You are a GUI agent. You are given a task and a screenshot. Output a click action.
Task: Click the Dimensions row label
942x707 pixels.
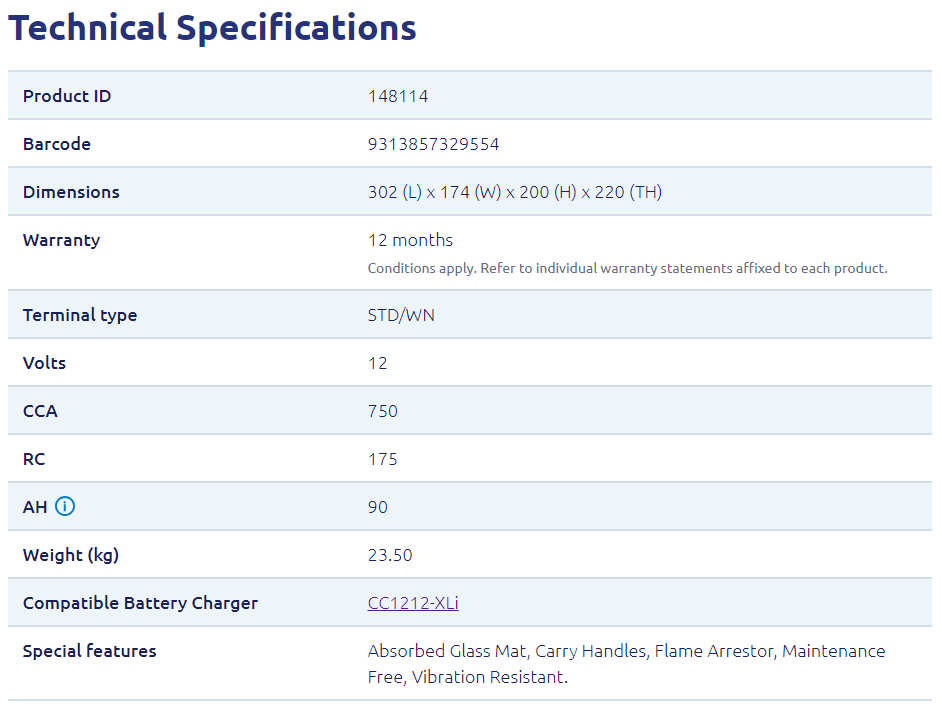pos(71,192)
